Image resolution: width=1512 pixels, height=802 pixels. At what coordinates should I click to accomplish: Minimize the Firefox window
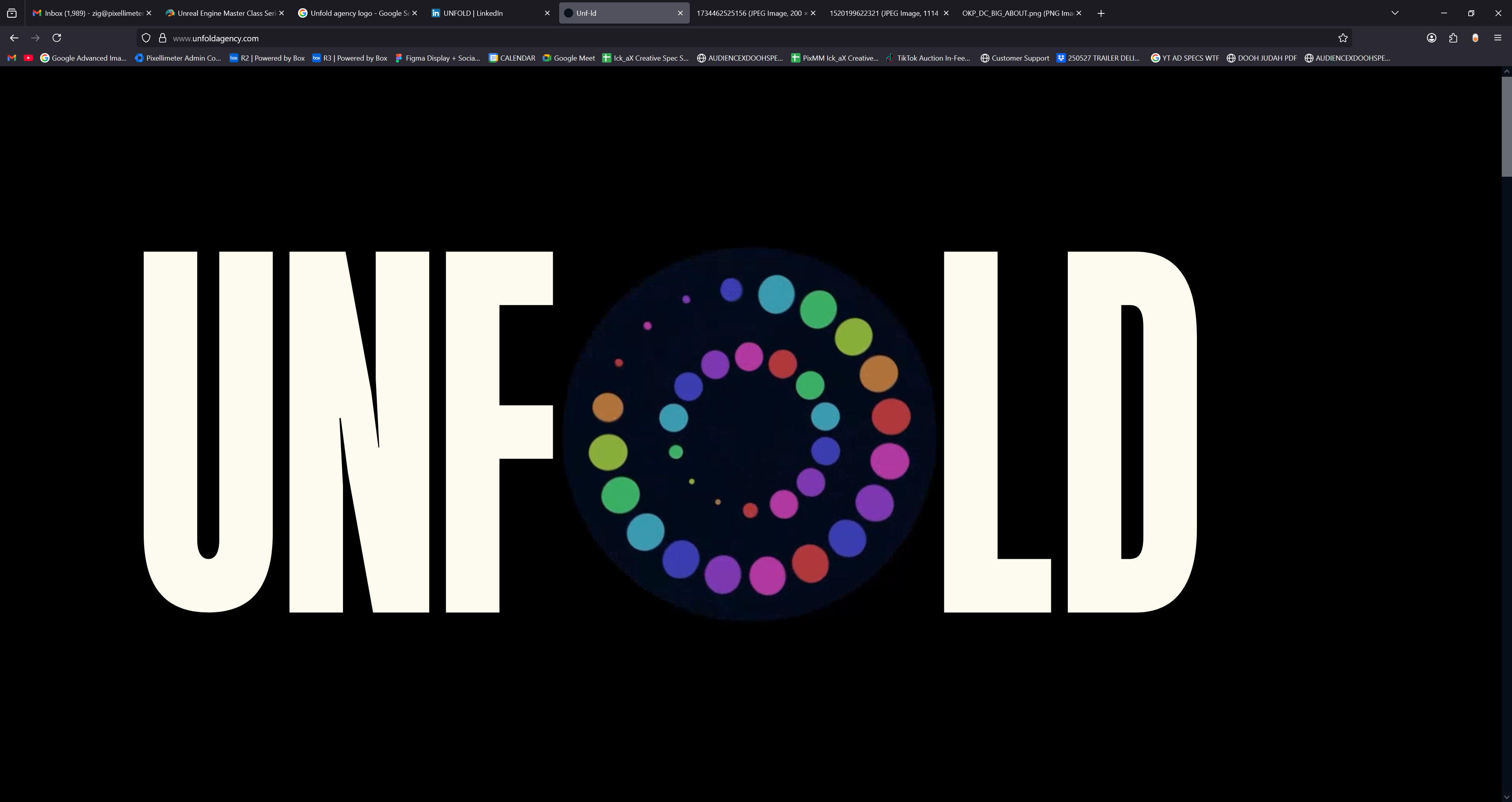point(1444,13)
